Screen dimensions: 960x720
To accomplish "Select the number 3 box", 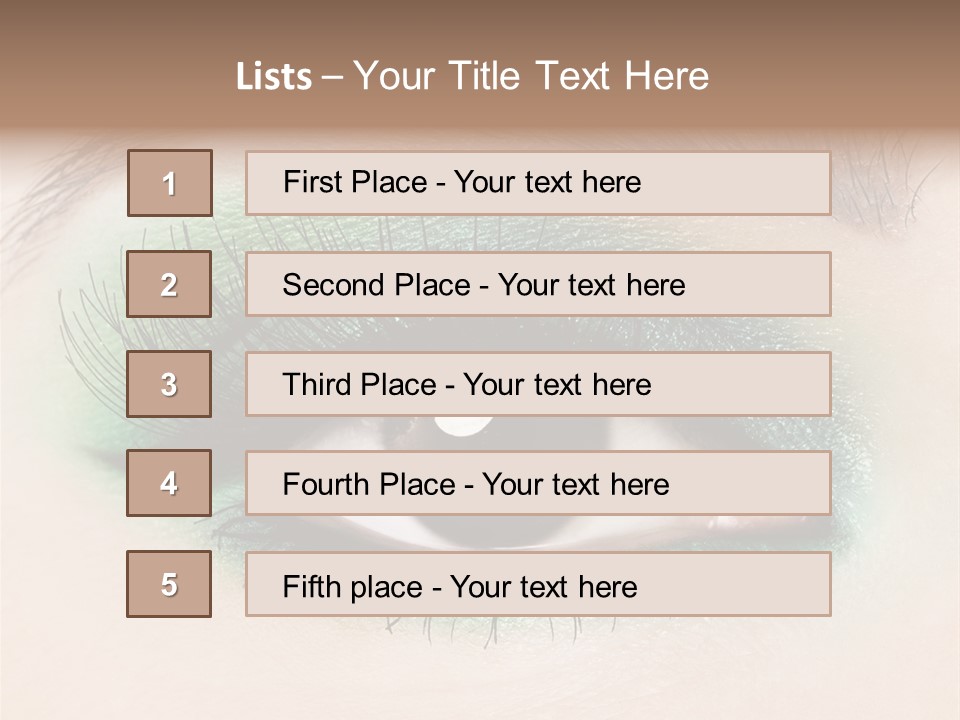I will pyautogui.click(x=169, y=384).
